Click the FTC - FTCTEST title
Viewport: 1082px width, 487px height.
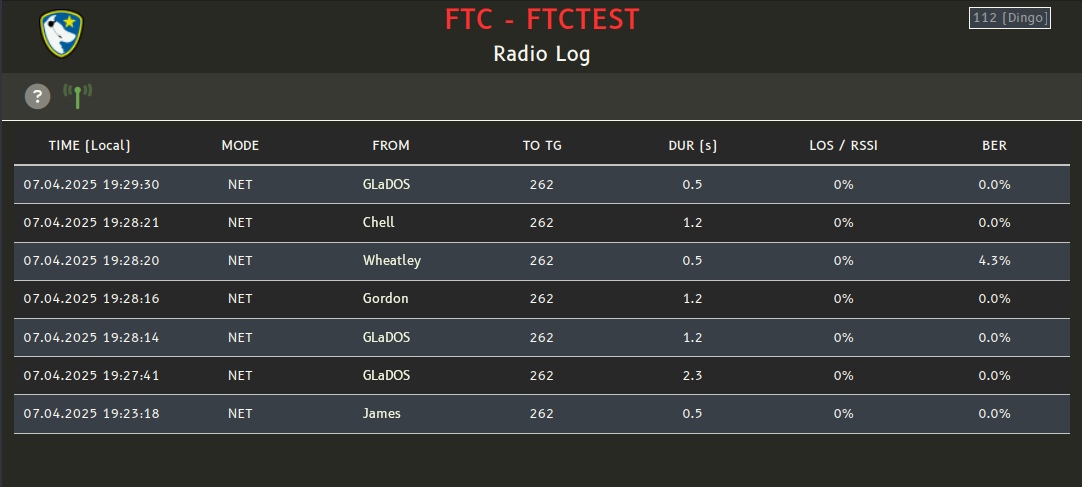point(541,19)
